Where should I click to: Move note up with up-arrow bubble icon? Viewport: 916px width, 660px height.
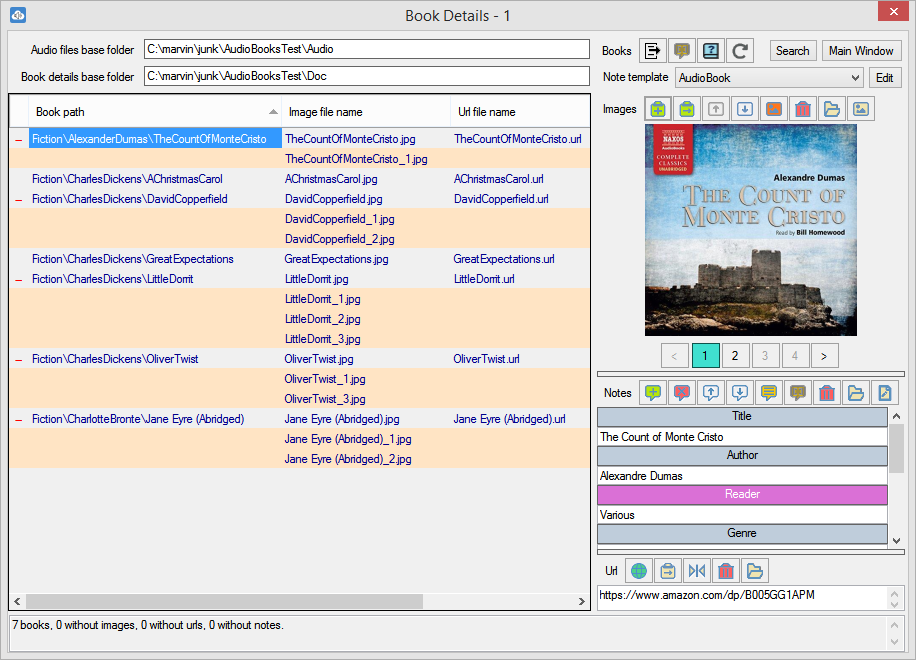(x=711, y=392)
